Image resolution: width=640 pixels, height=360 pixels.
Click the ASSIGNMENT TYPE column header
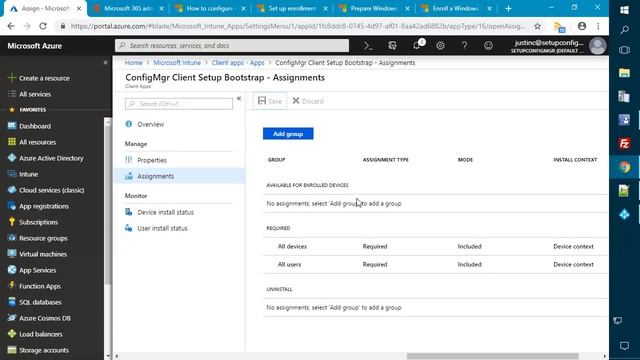pyautogui.click(x=385, y=160)
